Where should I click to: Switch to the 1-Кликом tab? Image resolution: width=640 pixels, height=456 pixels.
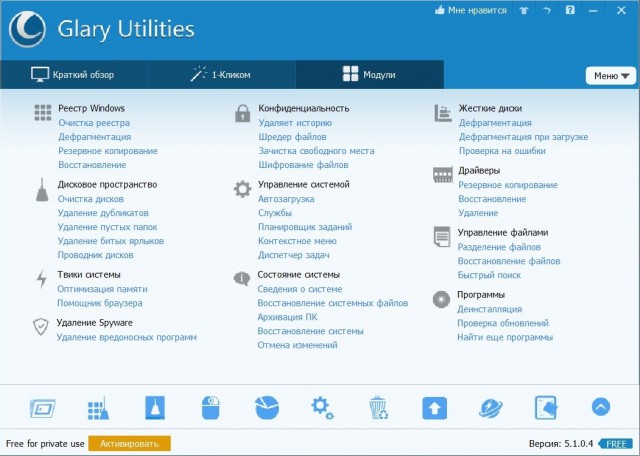221,75
